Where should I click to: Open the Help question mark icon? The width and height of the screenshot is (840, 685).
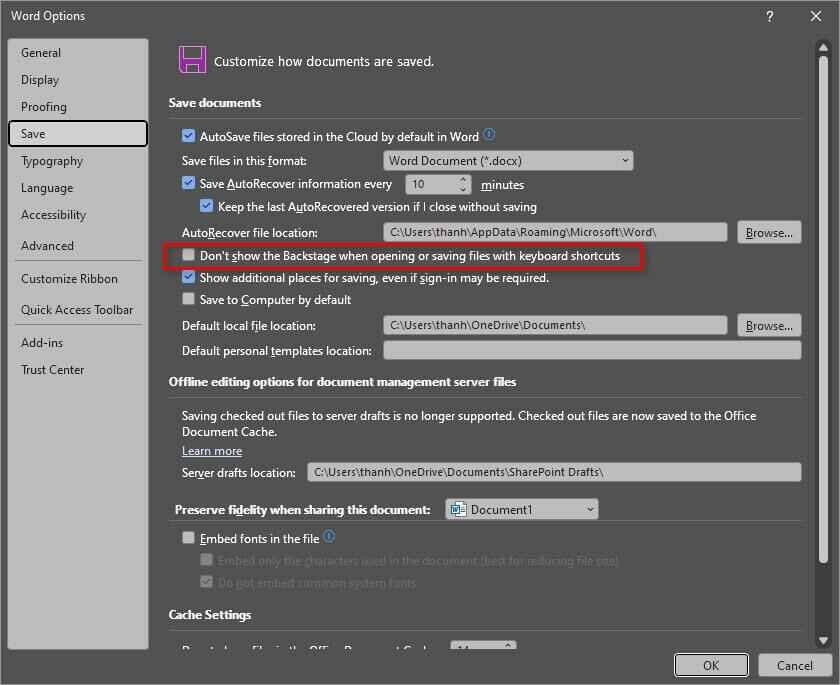[769, 16]
